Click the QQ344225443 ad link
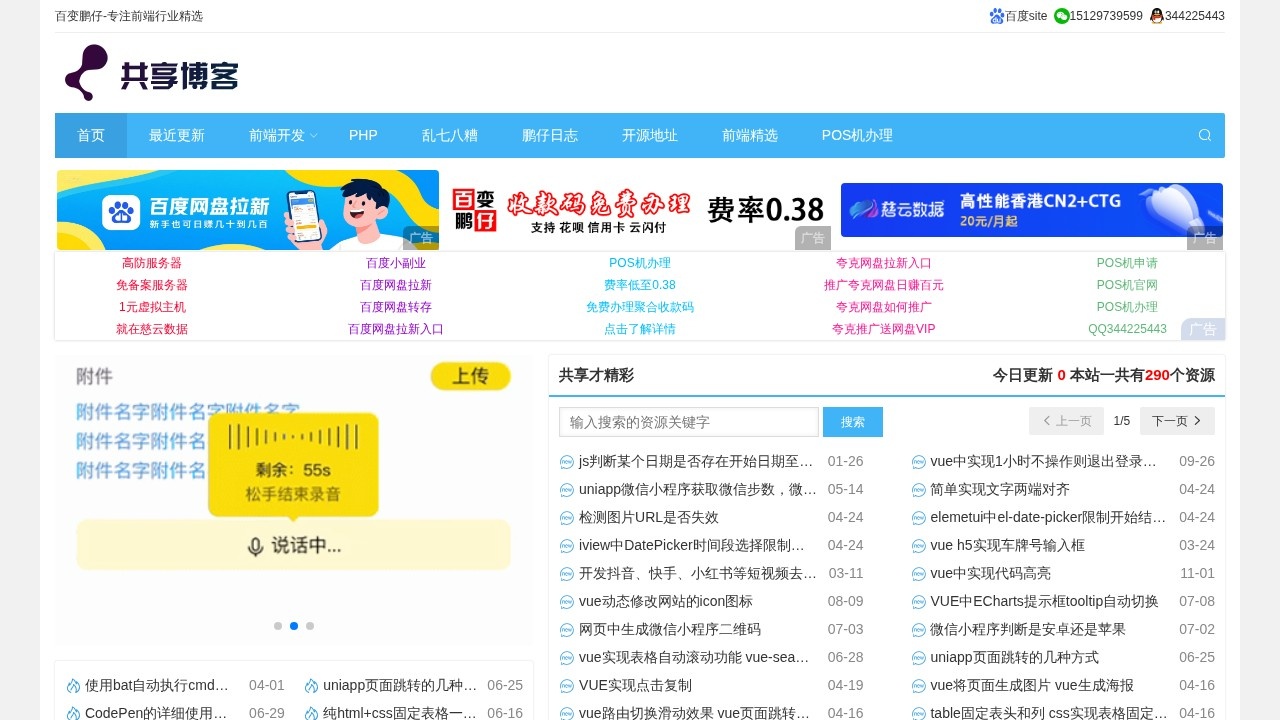This screenshot has height=720, width=1280. tap(1127, 329)
